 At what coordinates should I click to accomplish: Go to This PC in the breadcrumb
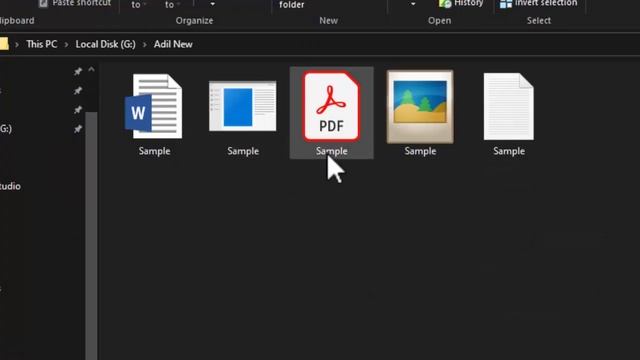coord(42,44)
